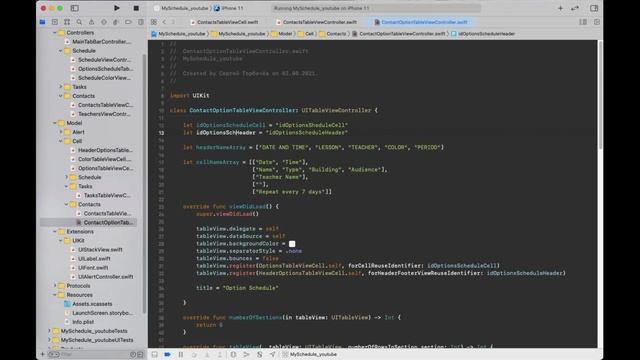Open the Symbol navigator
The image size is (640, 360).
(x=67, y=22)
